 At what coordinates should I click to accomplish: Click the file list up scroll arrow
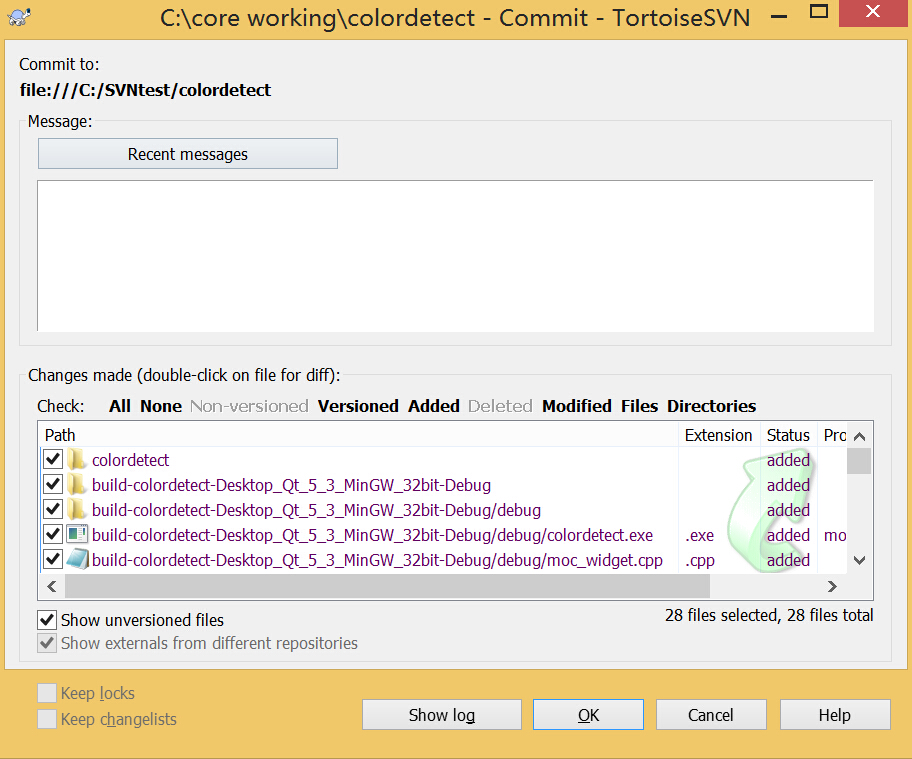click(x=859, y=436)
